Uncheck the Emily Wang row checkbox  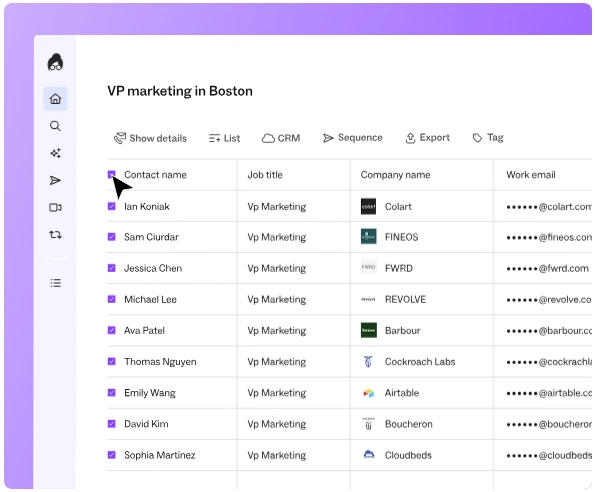coord(111,392)
